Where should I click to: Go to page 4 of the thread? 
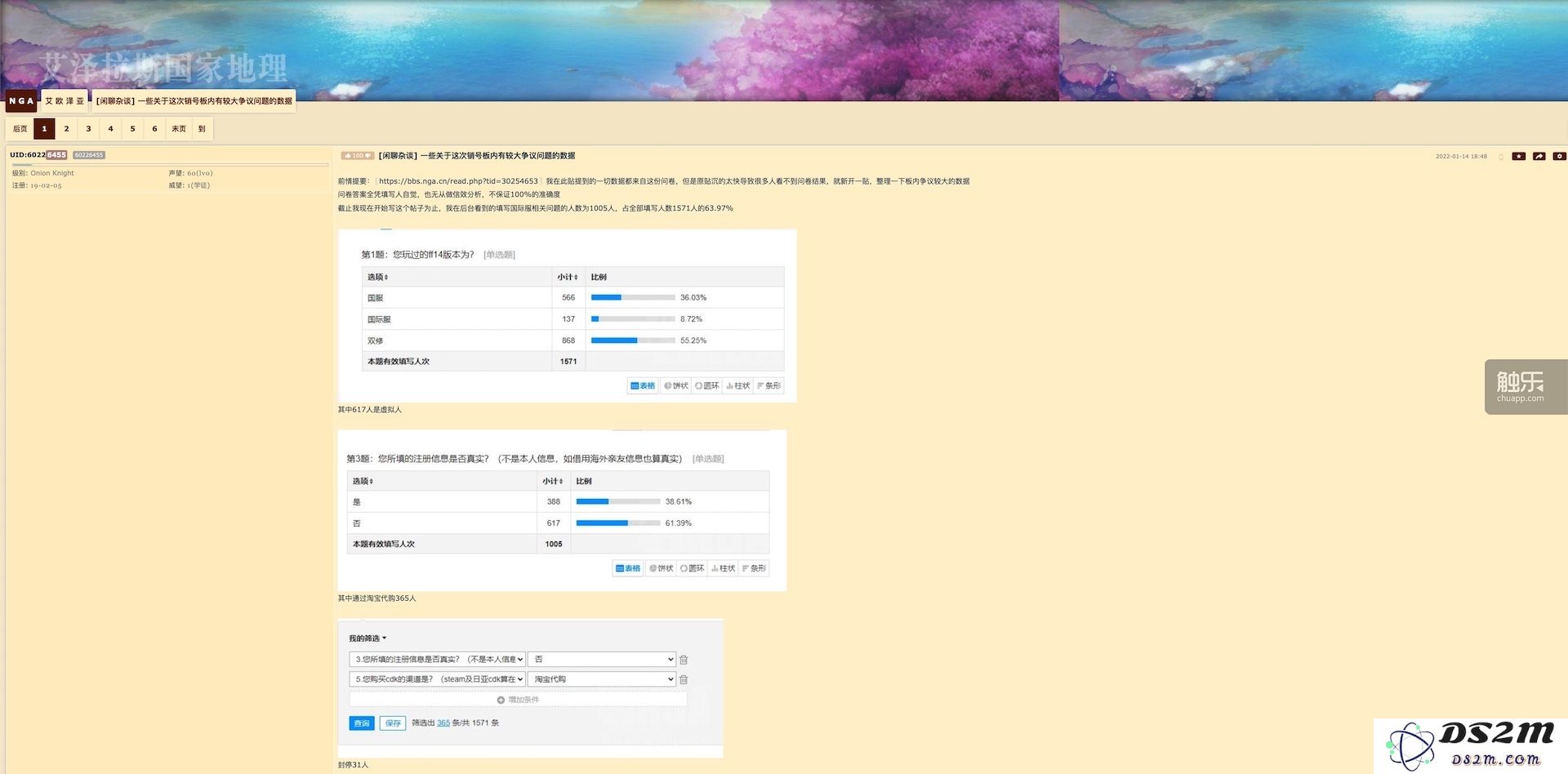[x=110, y=128]
